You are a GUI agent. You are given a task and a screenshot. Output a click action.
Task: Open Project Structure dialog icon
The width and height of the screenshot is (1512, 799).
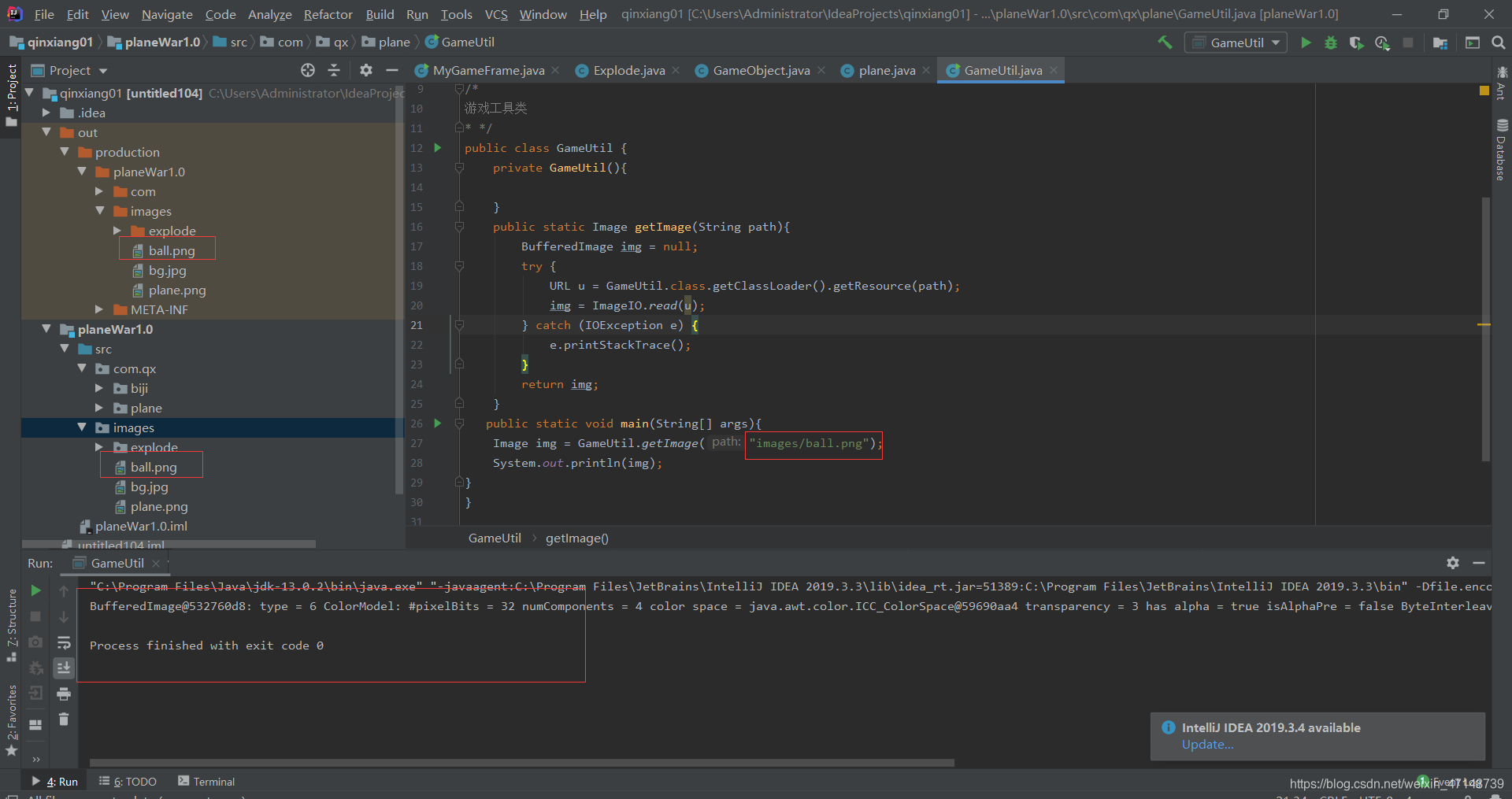pyautogui.click(x=1440, y=43)
